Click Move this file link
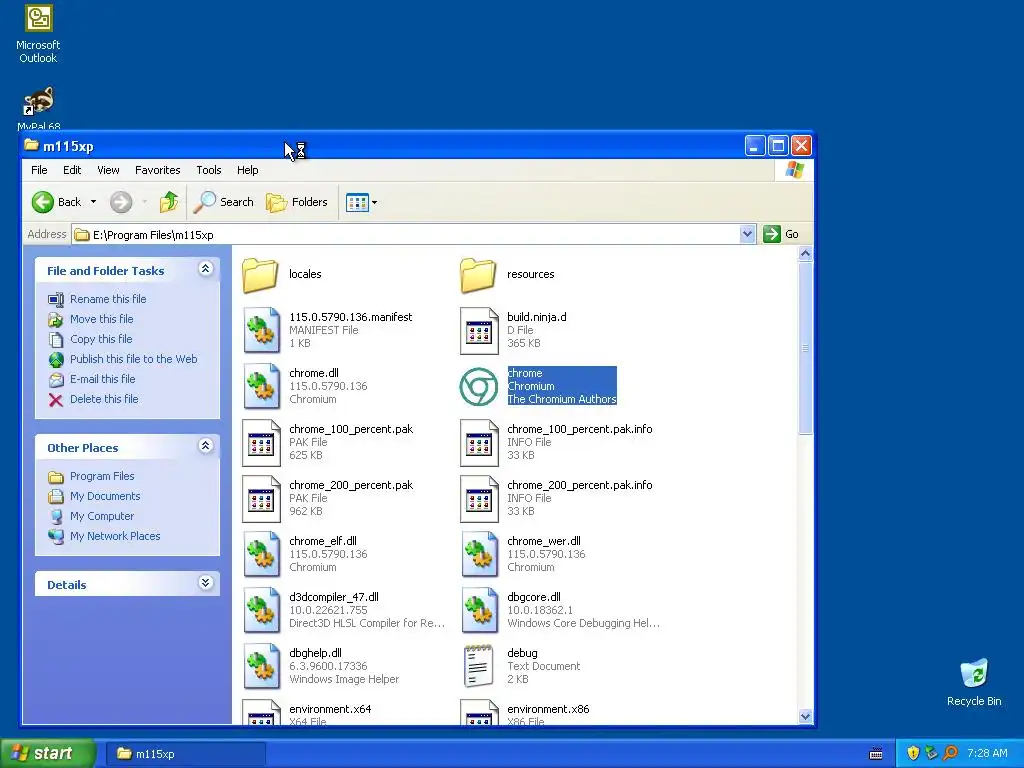 [101, 319]
